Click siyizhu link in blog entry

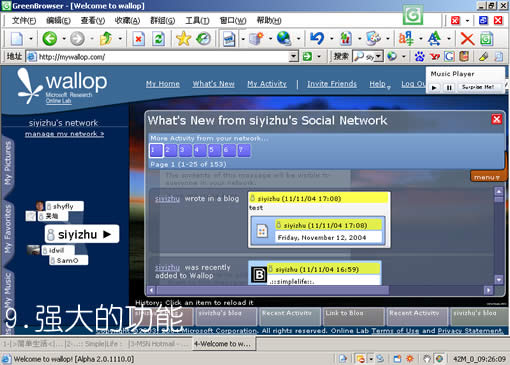pos(167,199)
